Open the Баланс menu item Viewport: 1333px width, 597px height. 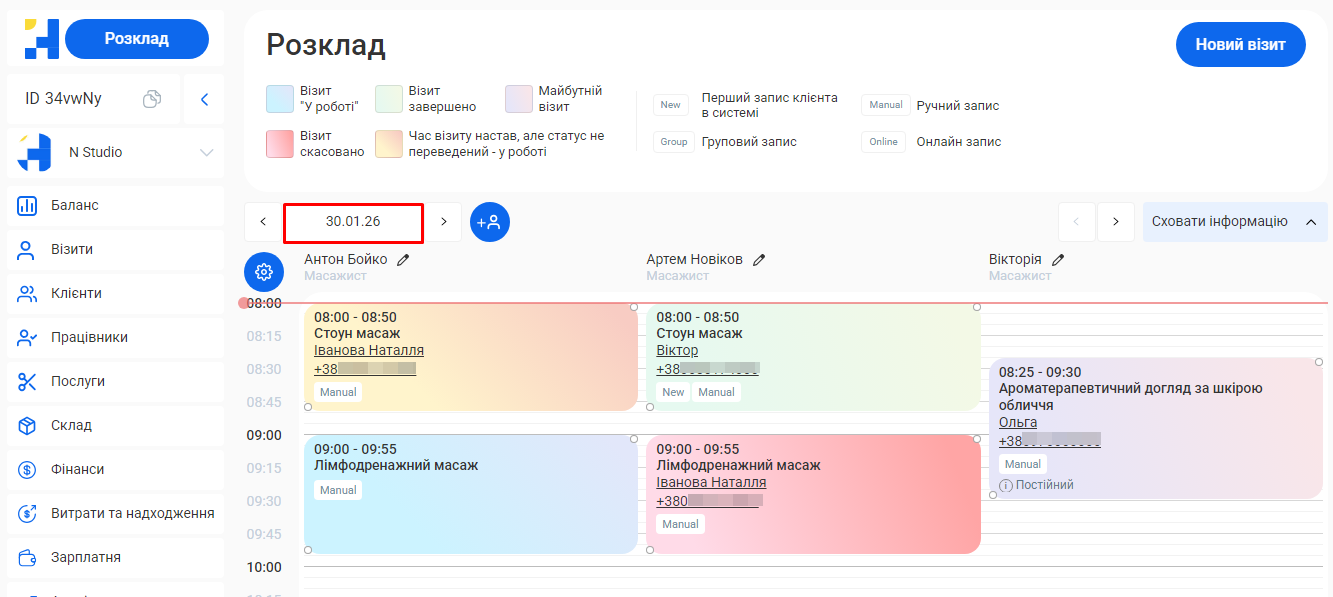pos(75,205)
